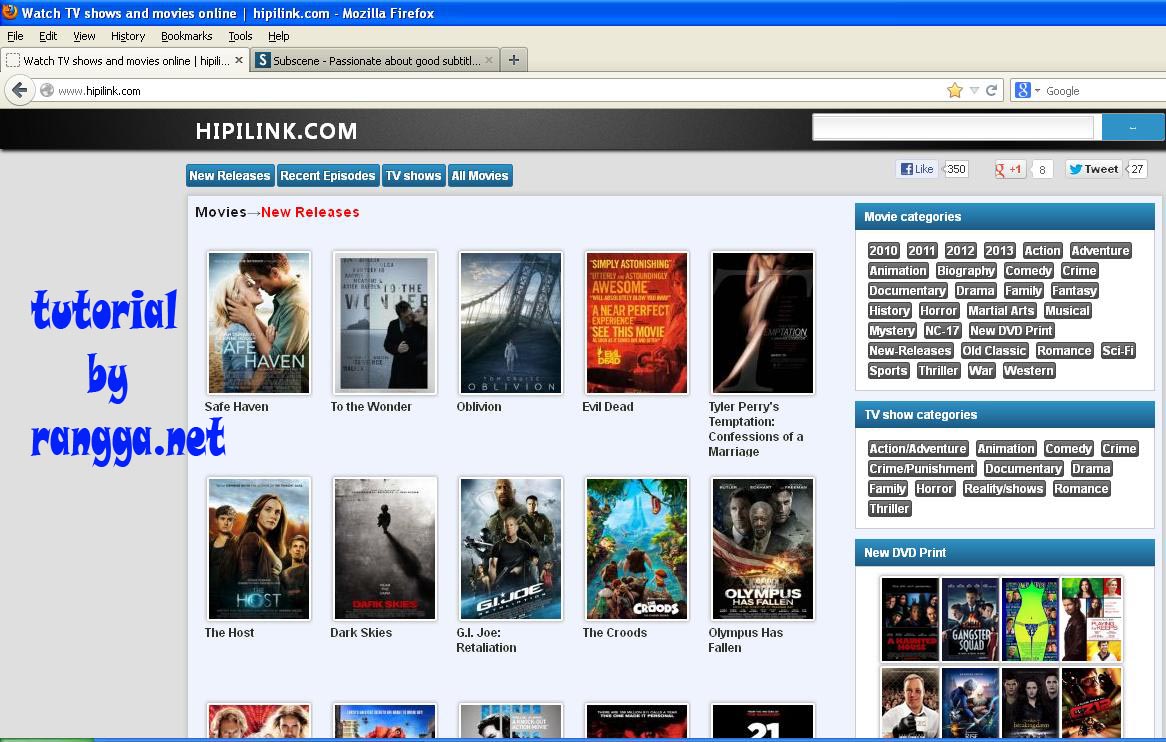Select the New DVD Print category tag

tap(1011, 331)
